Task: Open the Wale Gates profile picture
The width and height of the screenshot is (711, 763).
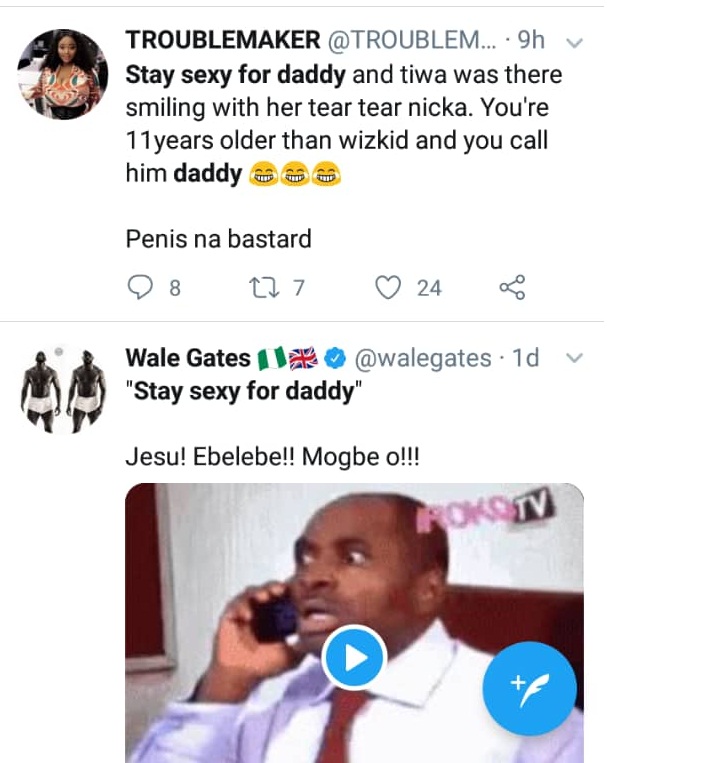Action: [x=63, y=391]
